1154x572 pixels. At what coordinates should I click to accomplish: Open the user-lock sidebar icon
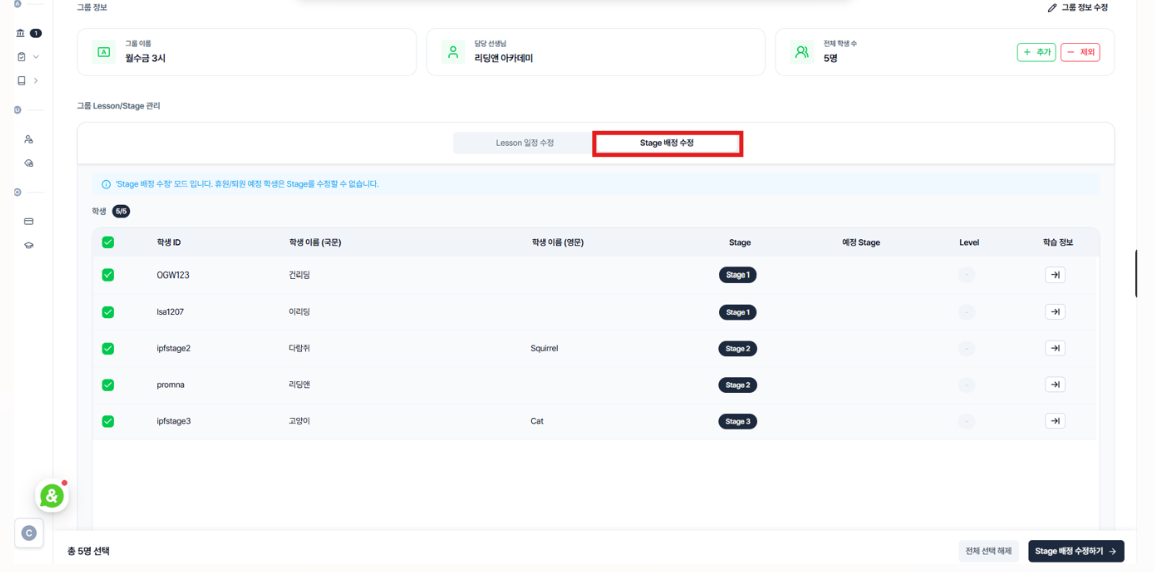[29, 138]
